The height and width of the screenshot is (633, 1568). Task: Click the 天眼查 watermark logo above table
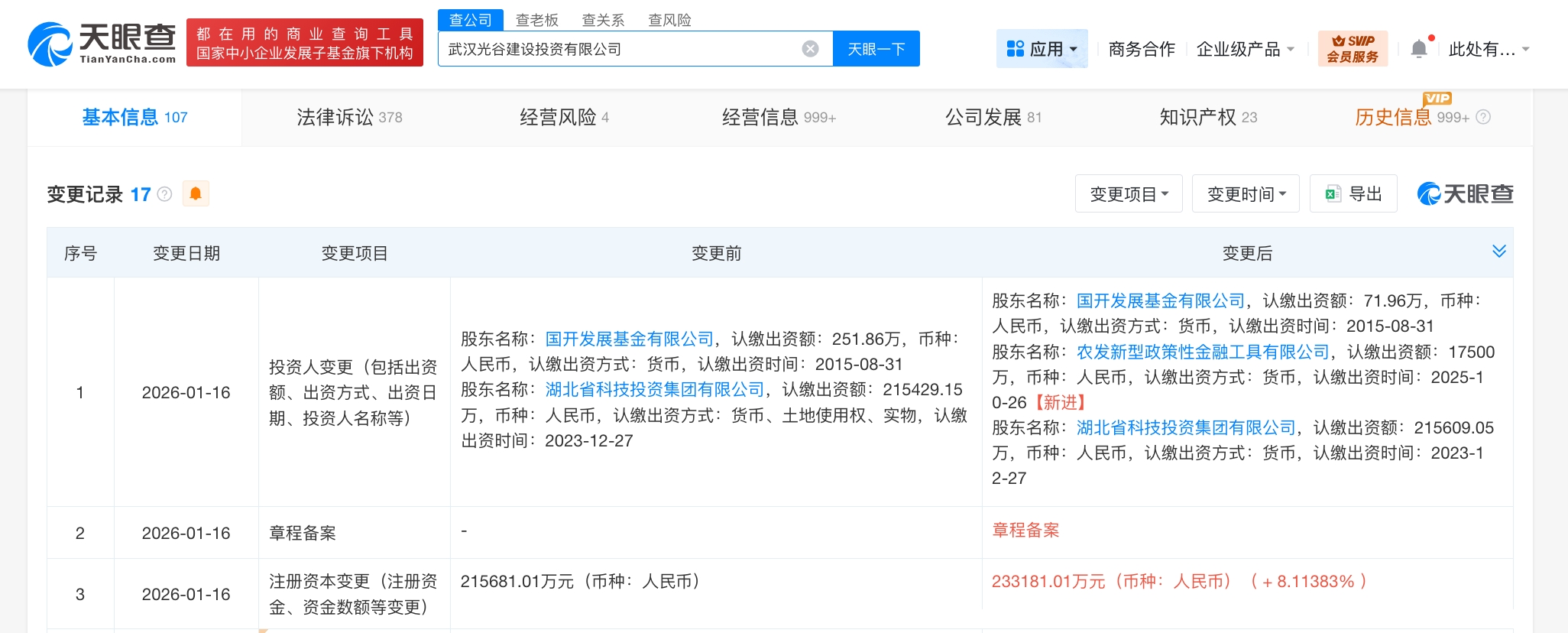(1465, 194)
